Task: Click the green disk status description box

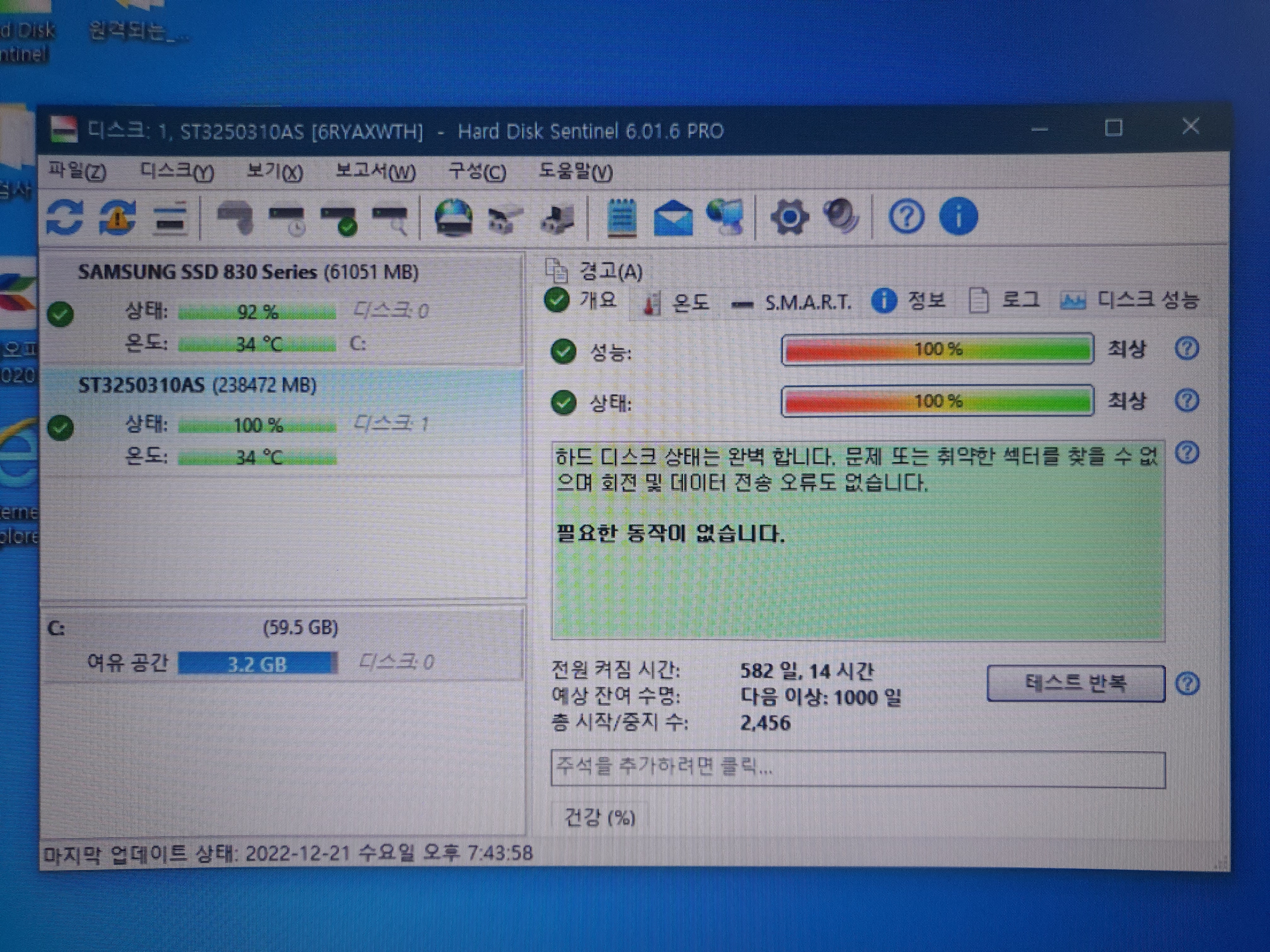Action: coord(858,541)
